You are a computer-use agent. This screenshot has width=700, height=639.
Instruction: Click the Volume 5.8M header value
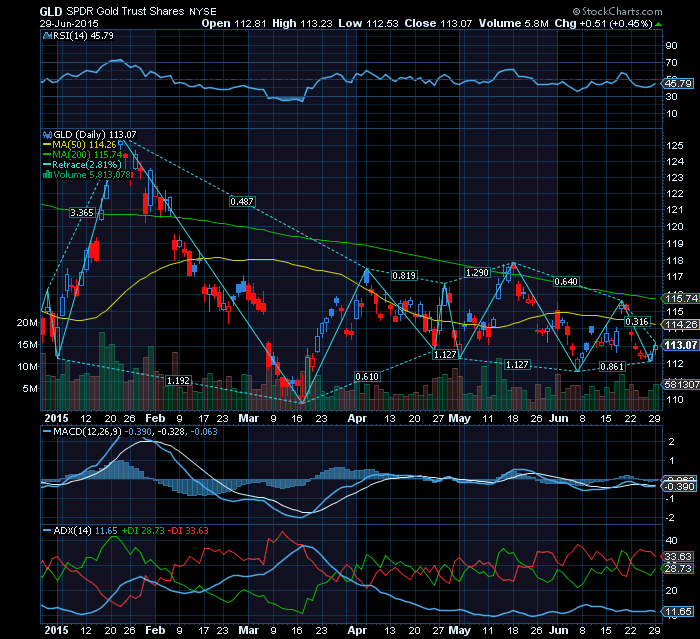pyautogui.click(x=513, y=23)
